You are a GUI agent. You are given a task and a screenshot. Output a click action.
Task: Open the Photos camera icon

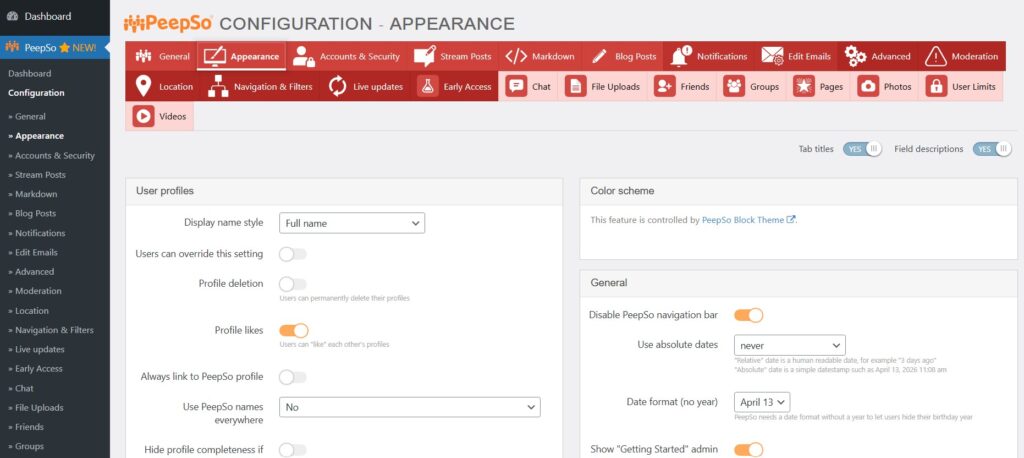[867, 86]
